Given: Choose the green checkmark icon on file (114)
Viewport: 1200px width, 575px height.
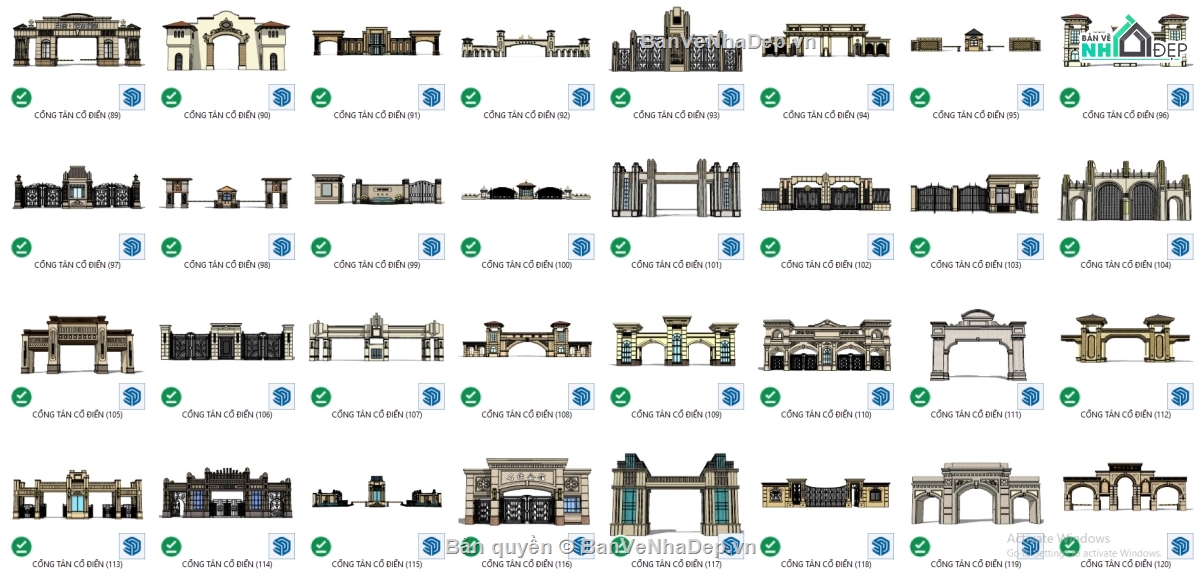Looking at the screenshot, I should [x=171, y=546].
